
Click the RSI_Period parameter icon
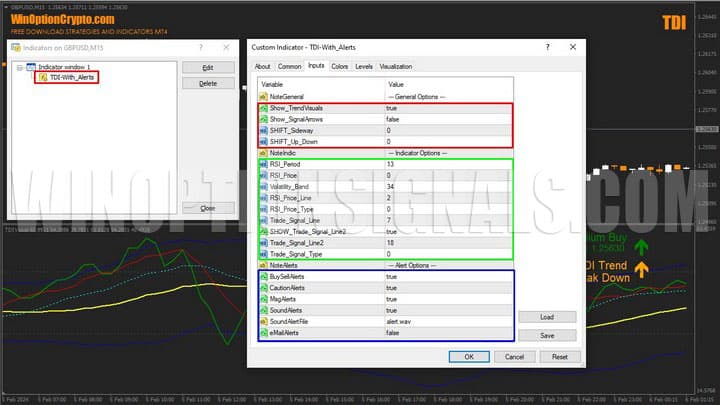(263, 163)
